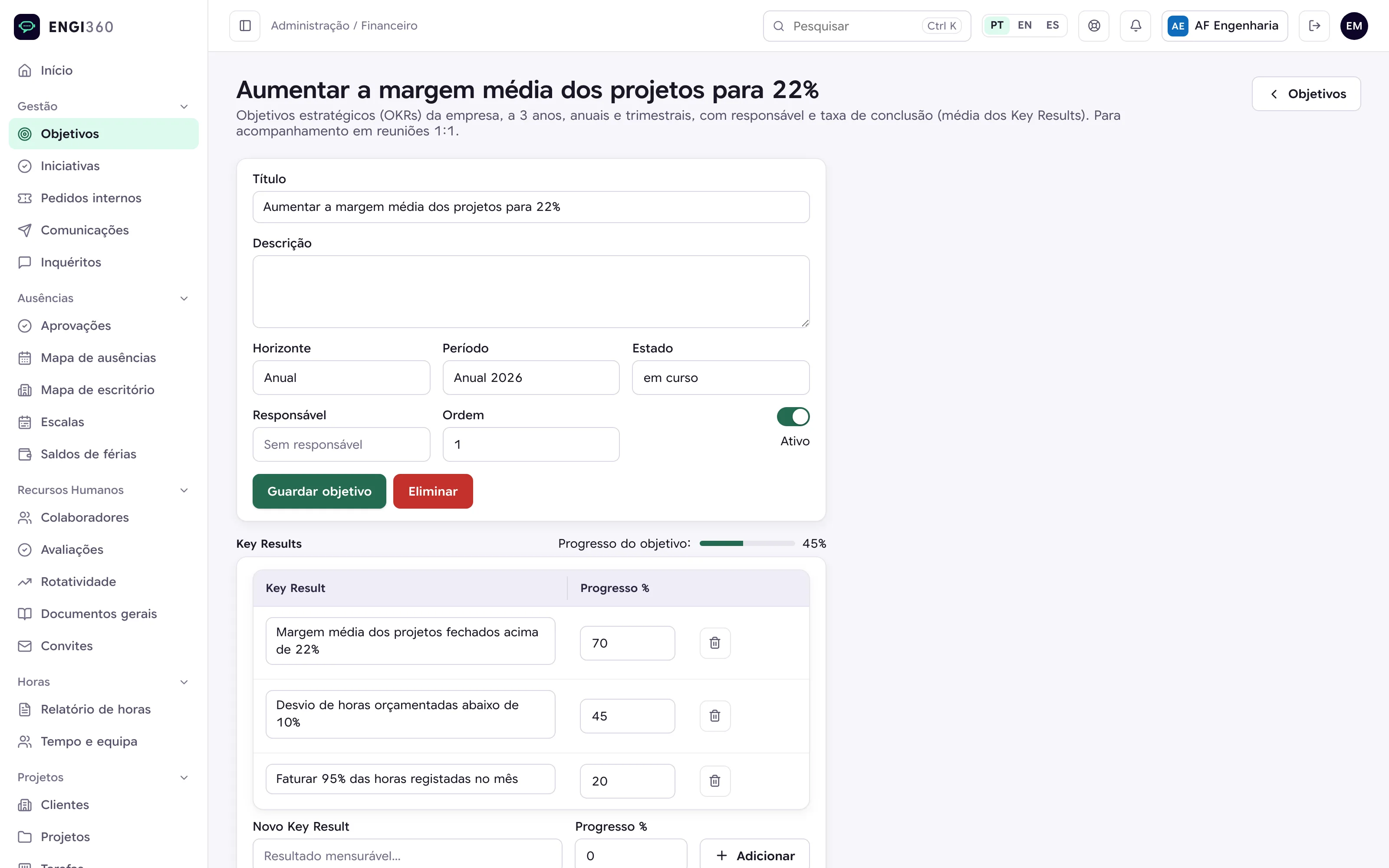1389x868 pixels.
Task: Open Clientes in the sidebar
Action: coord(104,804)
